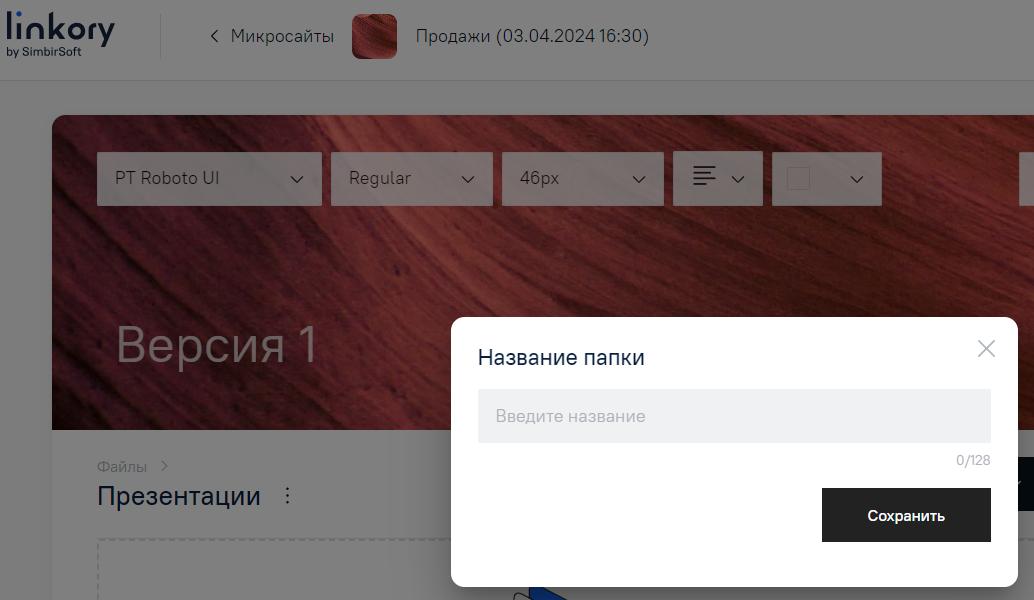1034x600 pixels.
Task: Expand the color picker chevron
Action: 856,179
